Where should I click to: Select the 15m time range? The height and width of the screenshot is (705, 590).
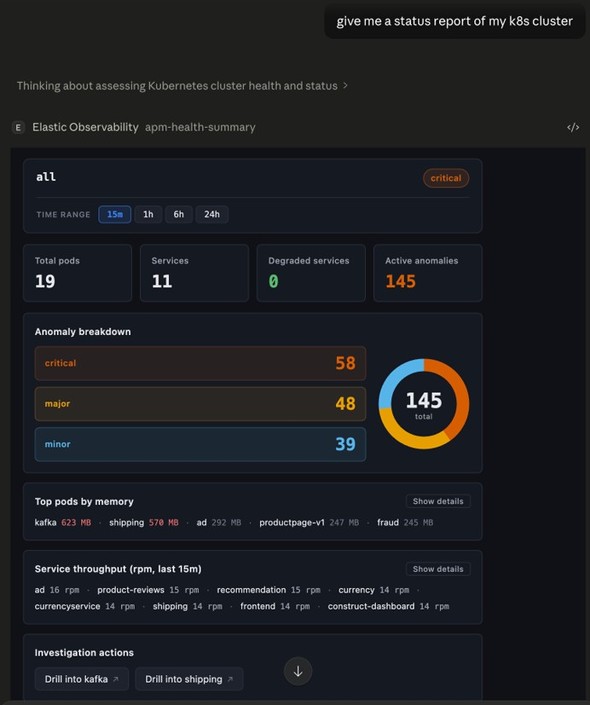(x=115, y=214)
